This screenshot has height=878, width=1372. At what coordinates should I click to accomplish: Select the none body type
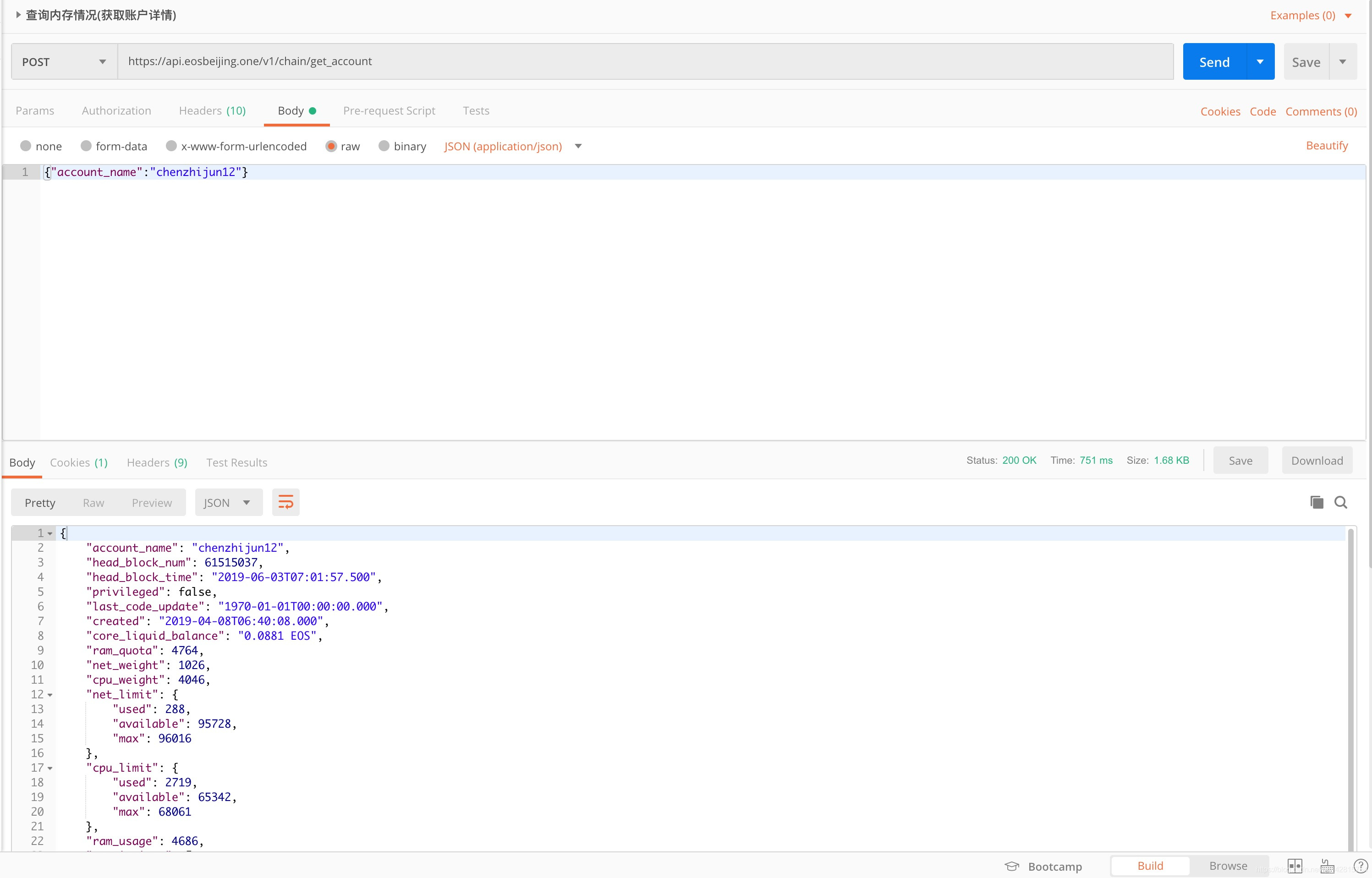pyautogui.click(x=26, y=146)
